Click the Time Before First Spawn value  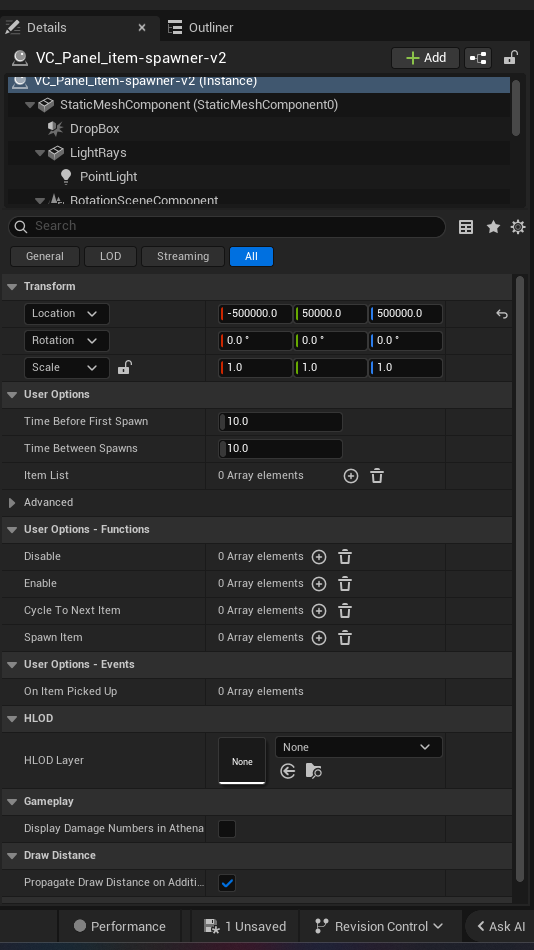pos(280,422)
